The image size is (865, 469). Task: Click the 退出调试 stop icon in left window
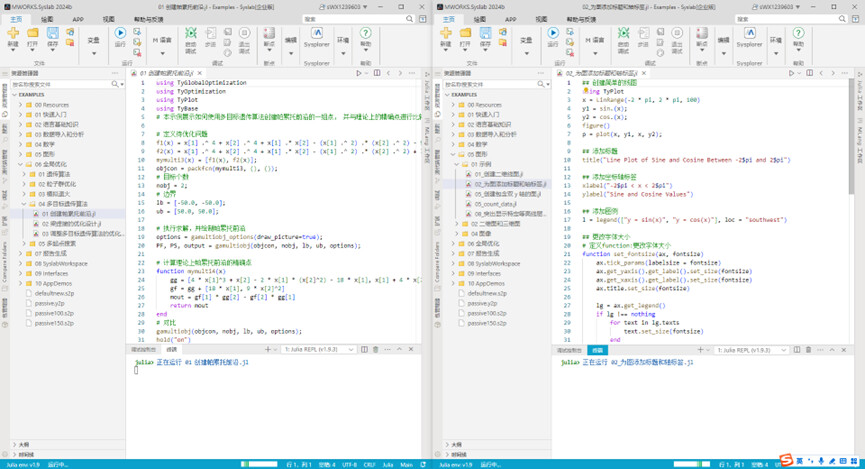pyautogui.click(x=244, y=33)
